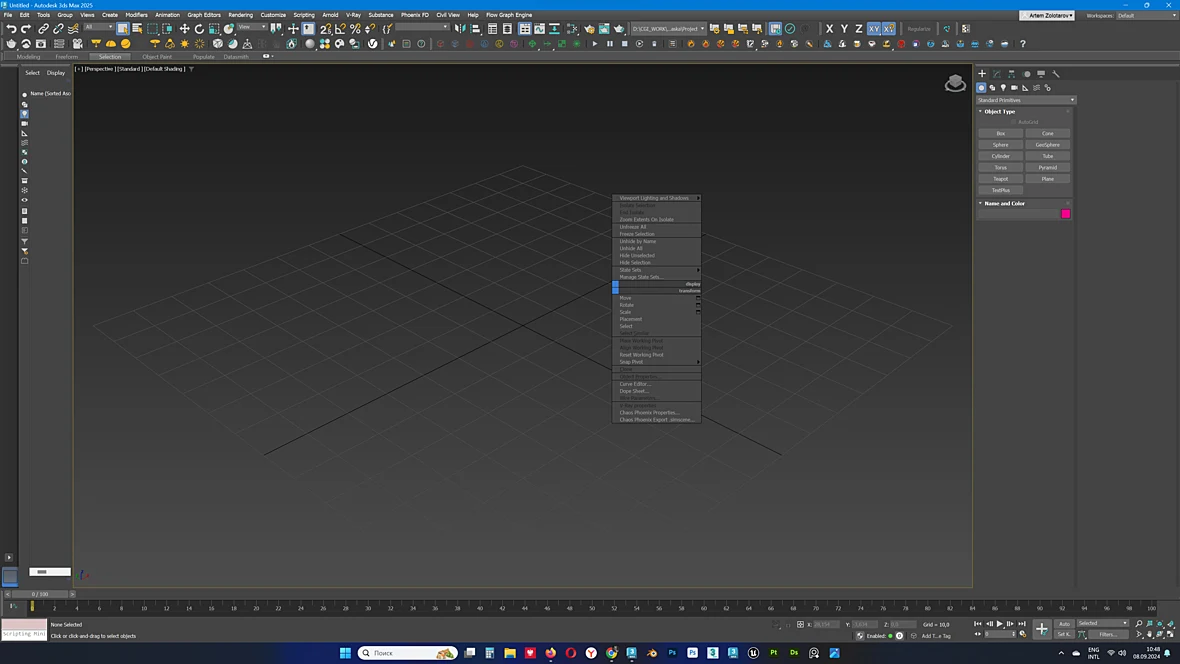Select the Geometry category icon
This screenshot has height=664, width=1180.
[981, 87]
